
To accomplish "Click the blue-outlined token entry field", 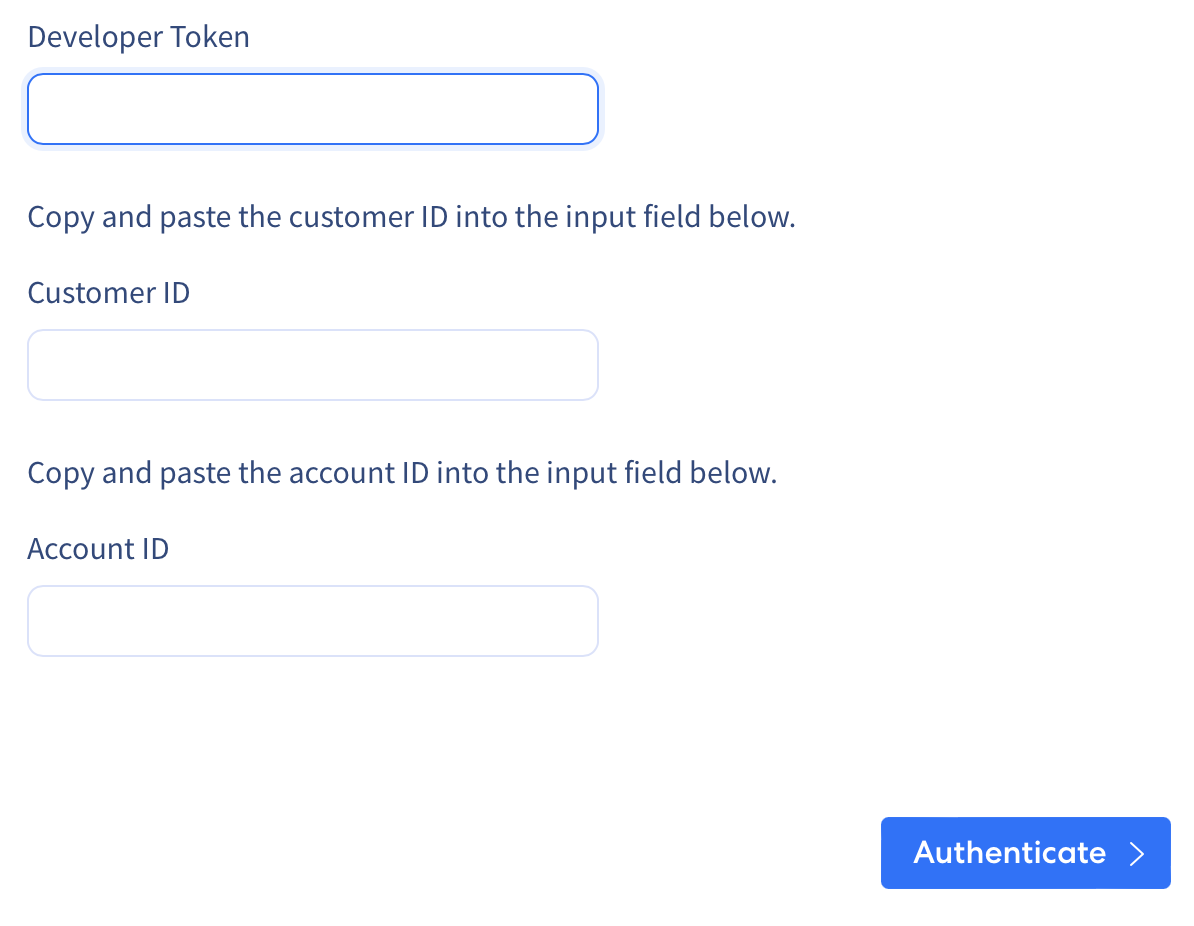I will [313, 109].
